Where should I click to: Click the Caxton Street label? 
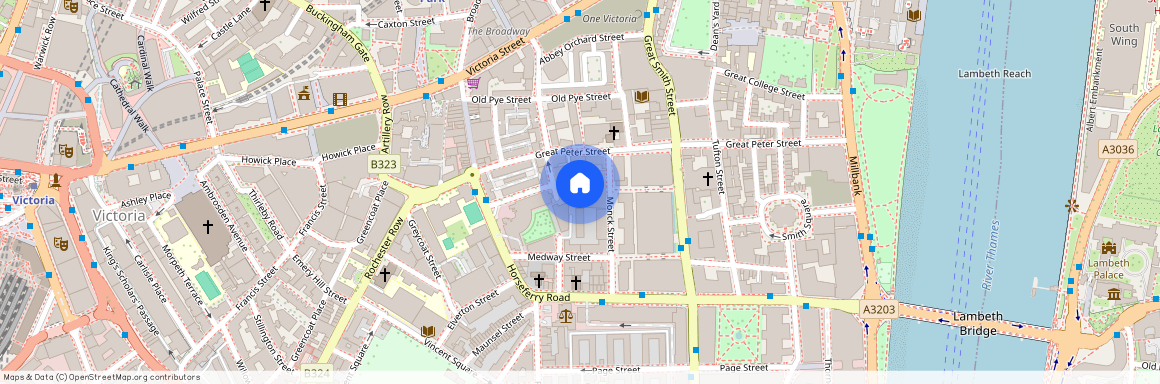tap(406, 24)
